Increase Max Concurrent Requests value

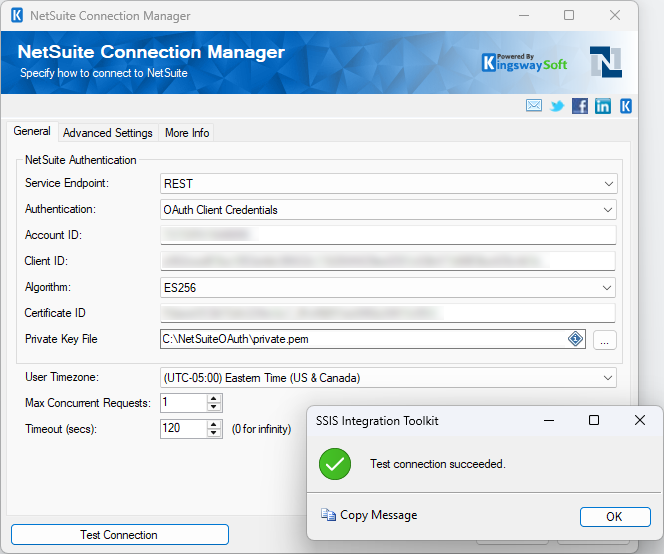coord(214,399)
